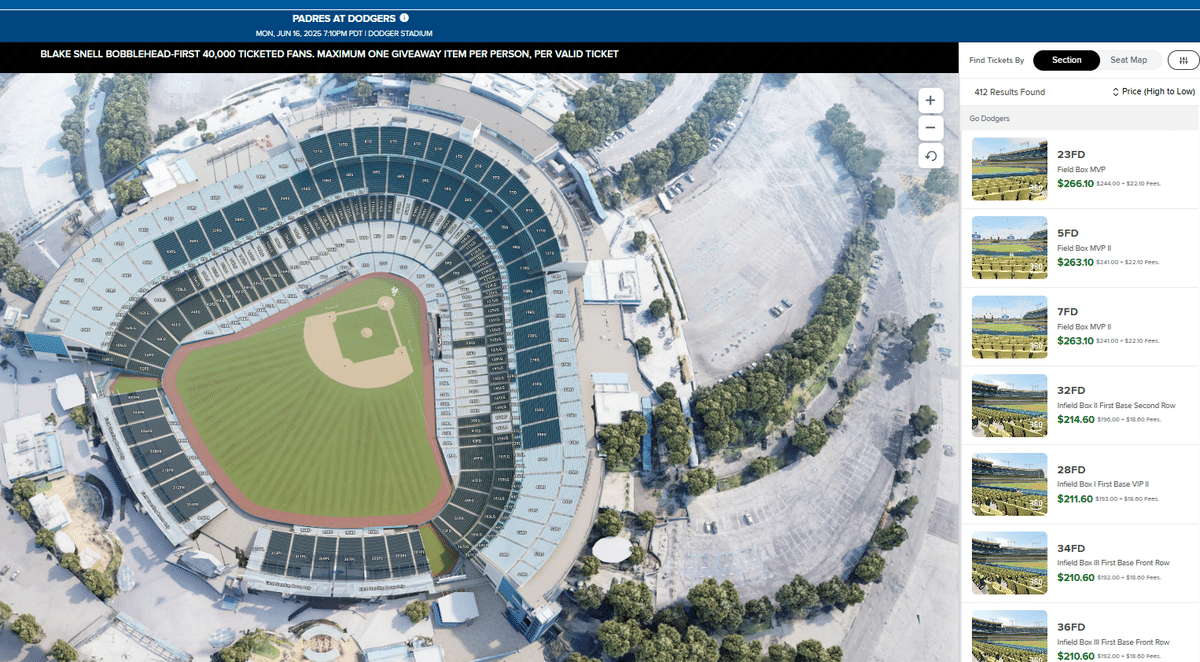Zoom out of the stadium map
The image size is (1200, 662).
(x=930, y=128)
